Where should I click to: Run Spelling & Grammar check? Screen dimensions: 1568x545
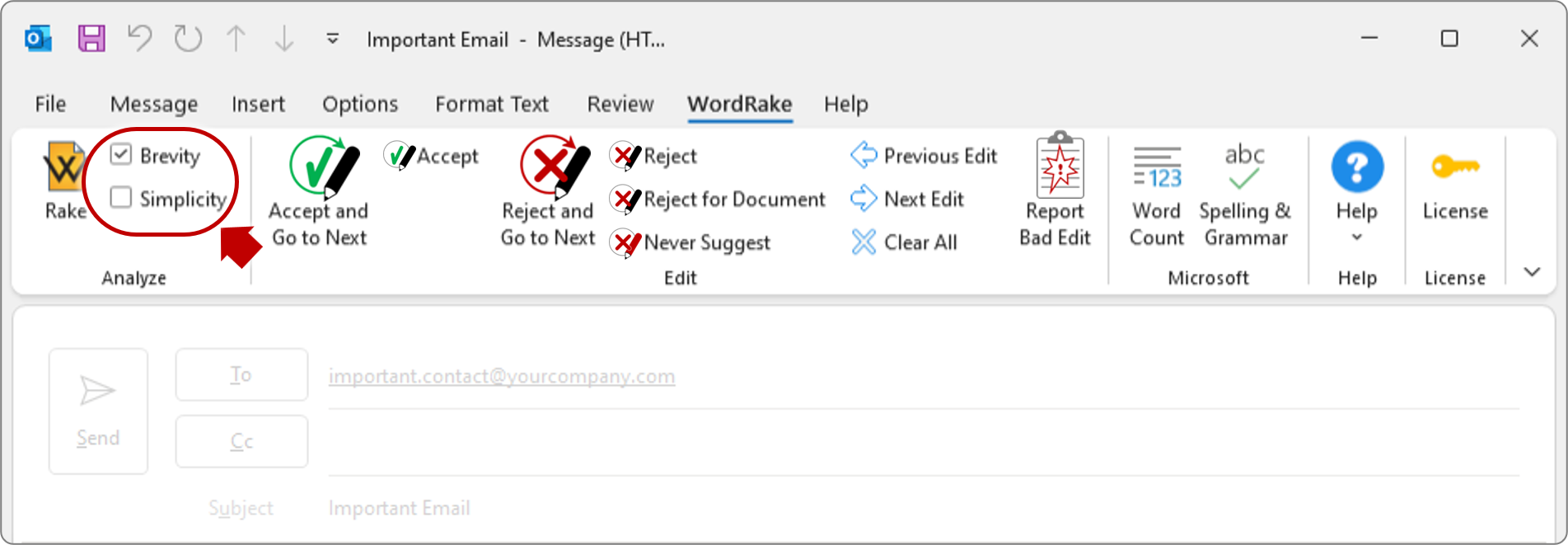(1245, 195)
